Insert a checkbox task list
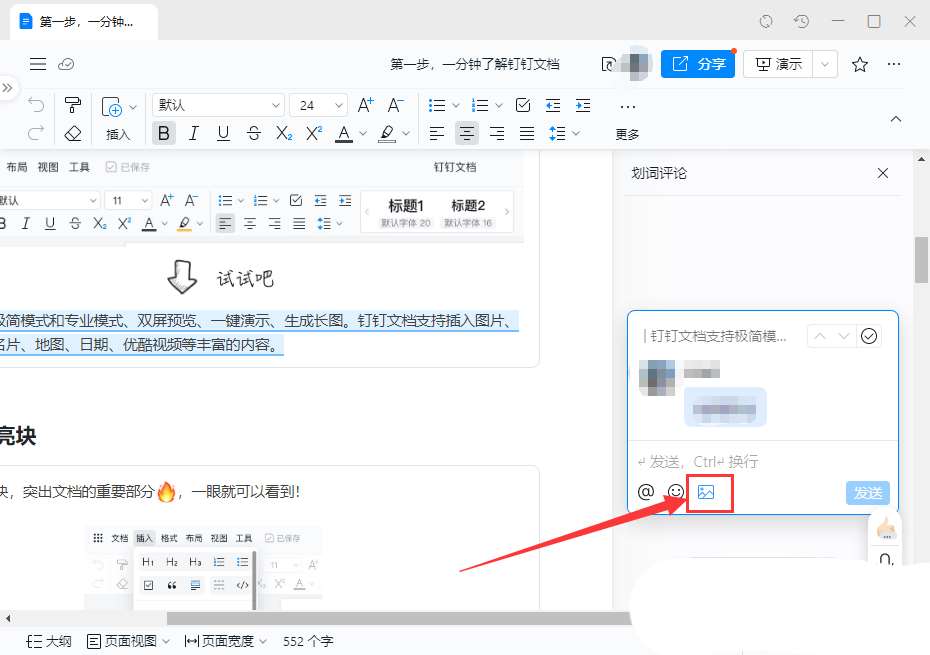 523,106
